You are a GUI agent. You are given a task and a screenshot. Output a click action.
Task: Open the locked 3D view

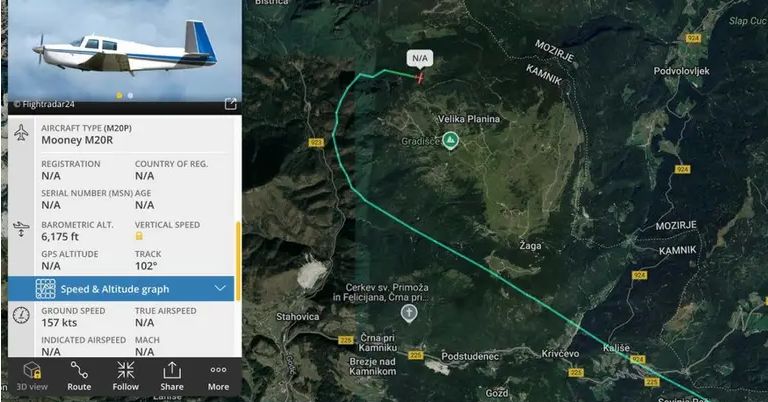point(32,376)
